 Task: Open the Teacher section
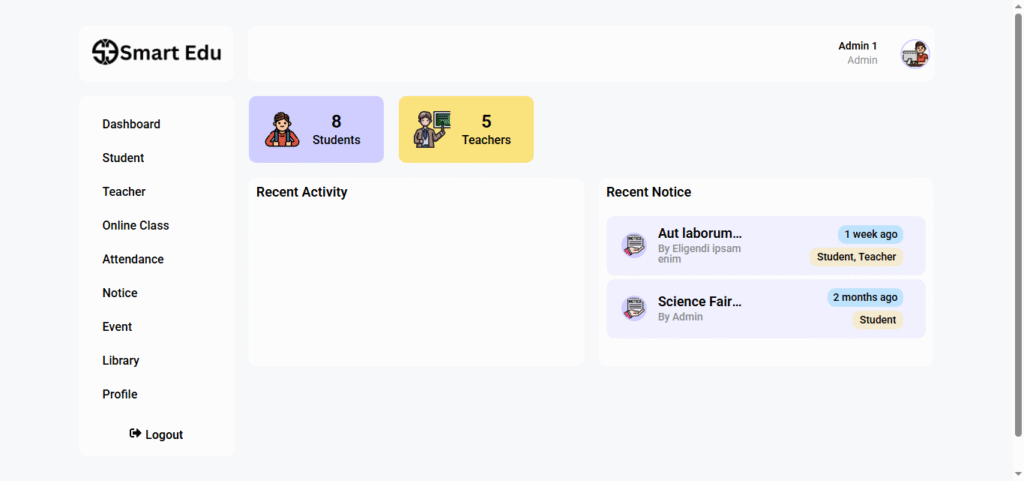pyautogui.click(x=124, y=192)
